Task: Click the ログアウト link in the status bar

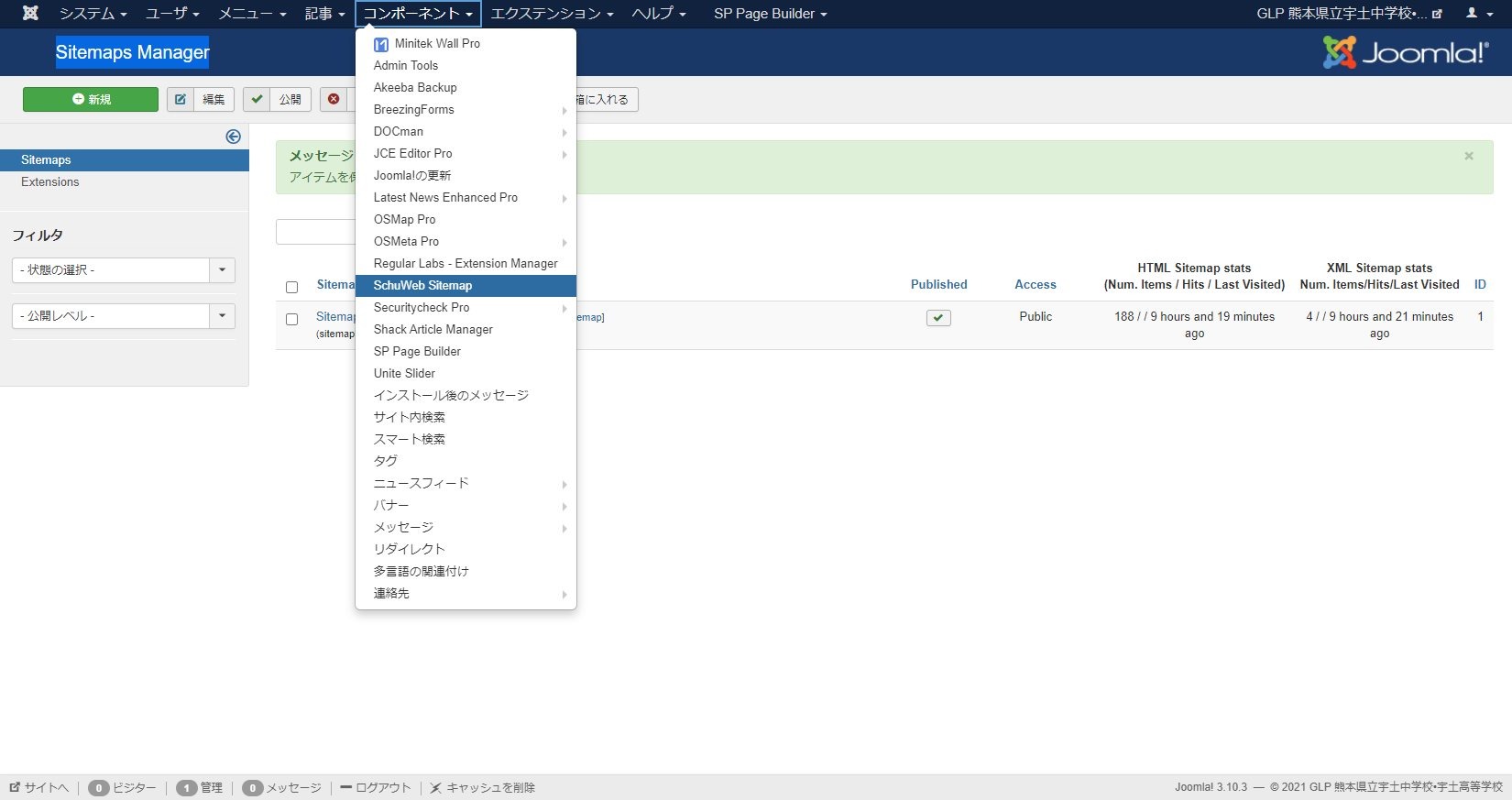Action: 376,787
